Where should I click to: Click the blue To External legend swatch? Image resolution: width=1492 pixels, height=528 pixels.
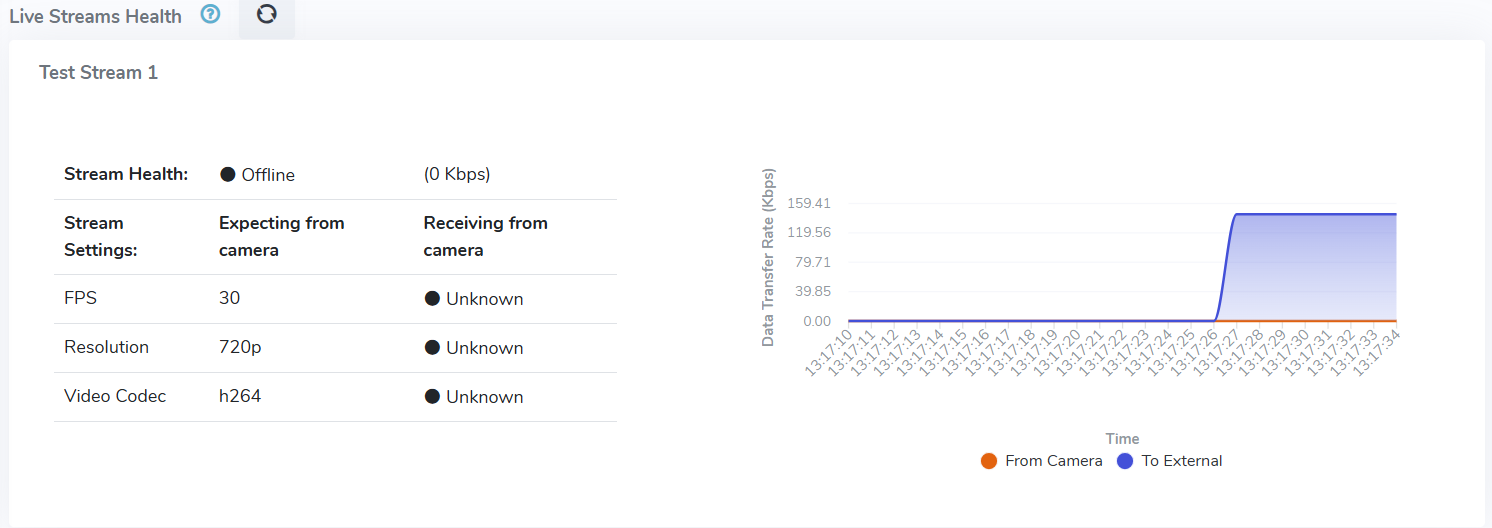(1125, 461)
